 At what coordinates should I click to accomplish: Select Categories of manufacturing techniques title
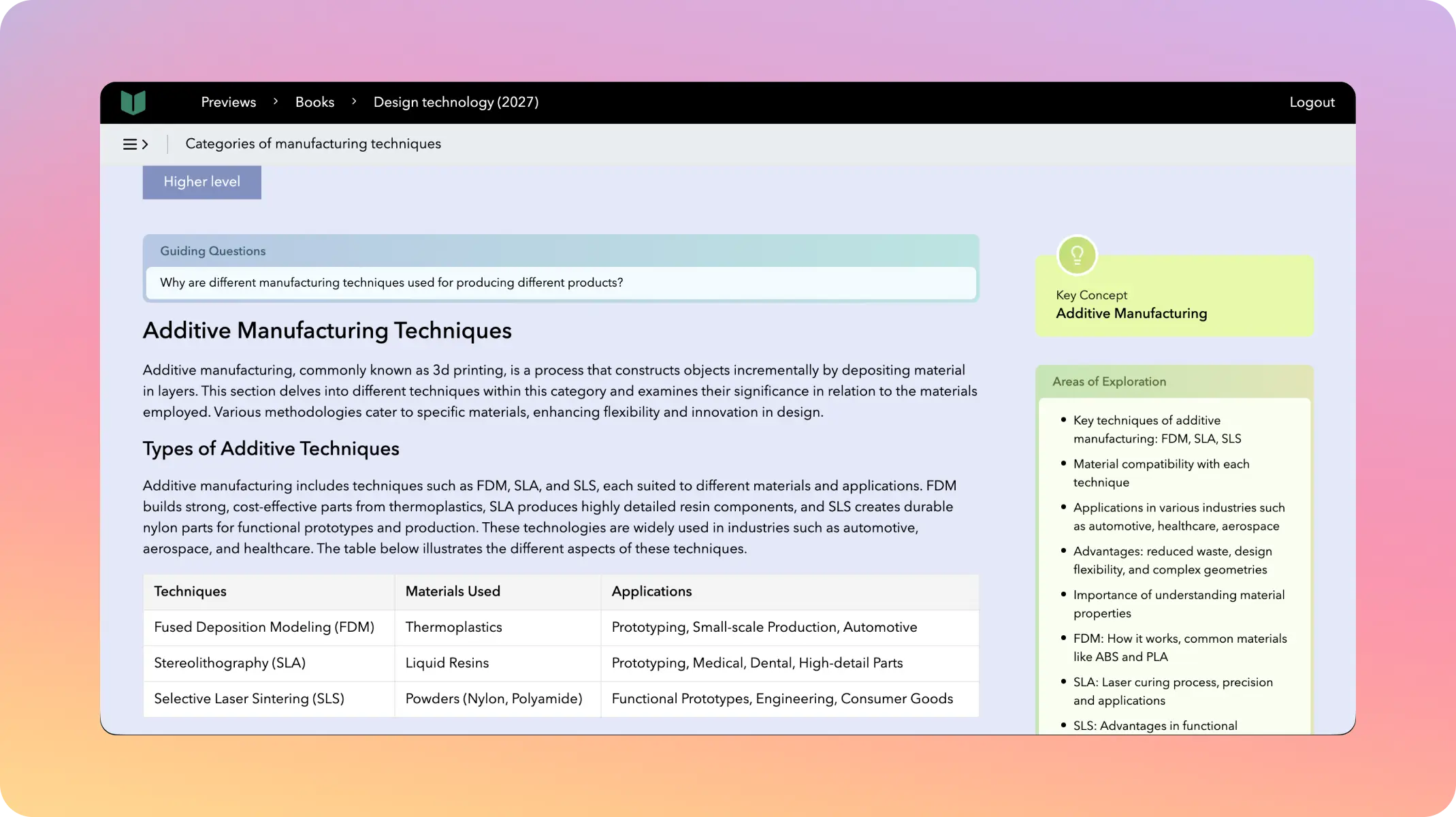point(313,144)
